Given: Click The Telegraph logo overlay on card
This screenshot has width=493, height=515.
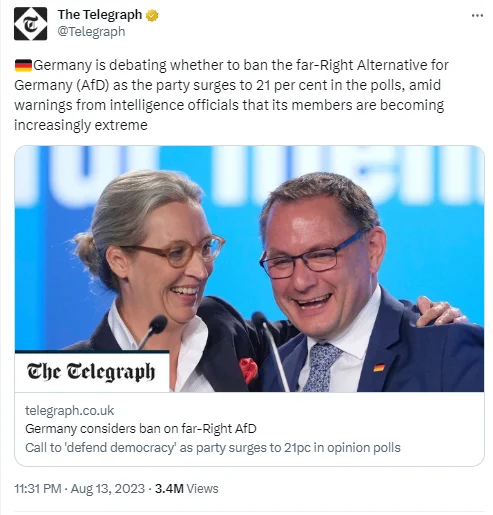Looking at the screenshot, I should 91,371.
